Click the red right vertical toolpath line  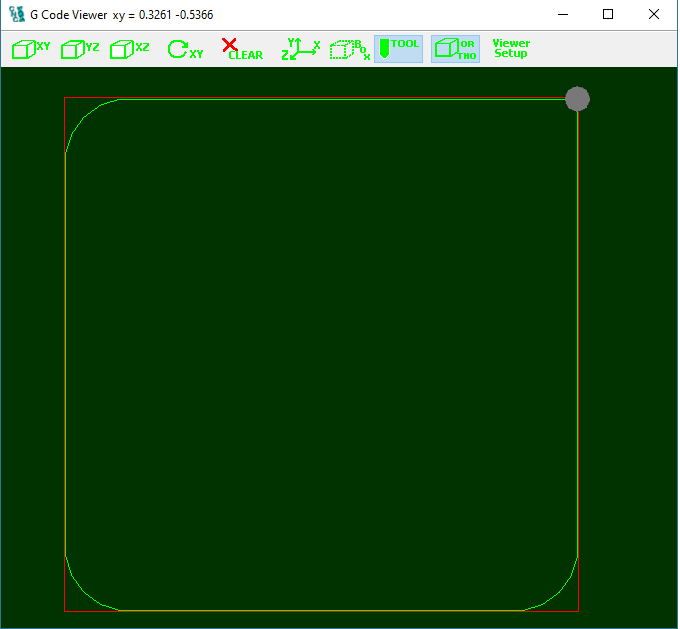(578, 350)
